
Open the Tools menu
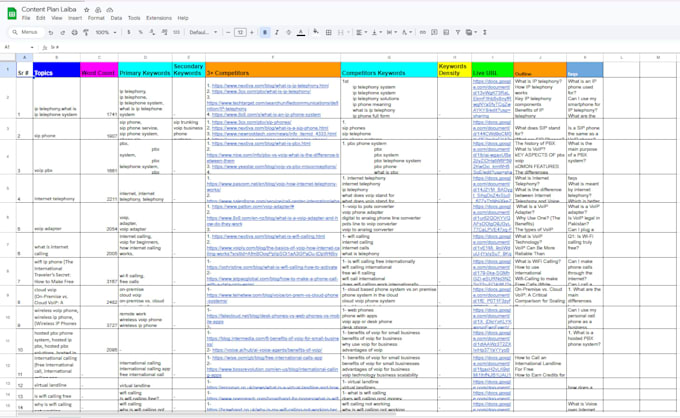134,18
